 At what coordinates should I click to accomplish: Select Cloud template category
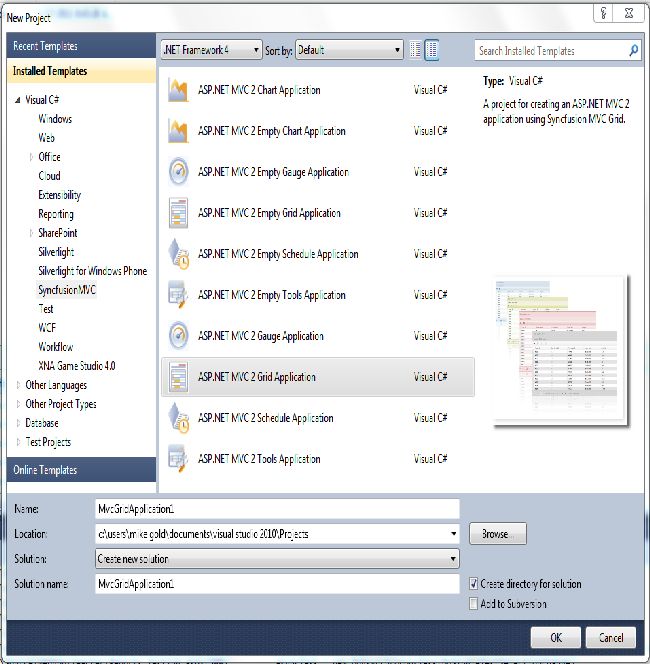pos(49,176)
